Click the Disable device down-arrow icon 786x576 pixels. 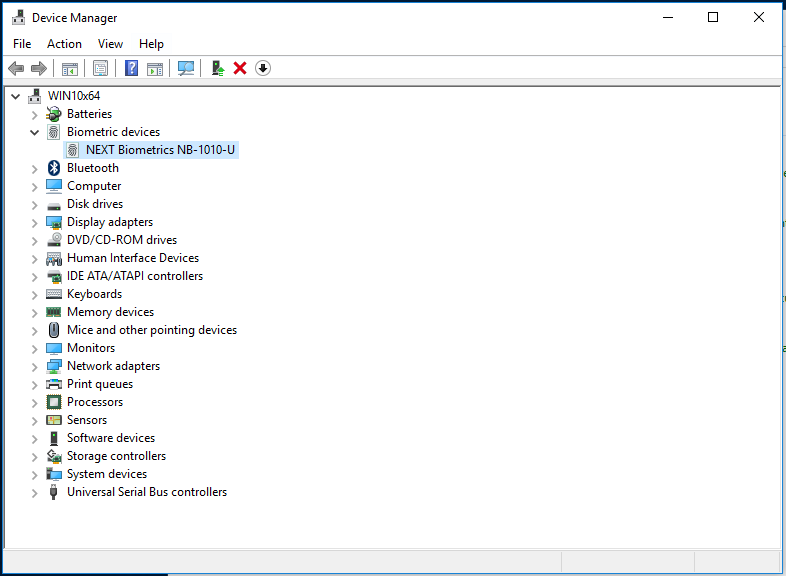pyautogui.click(x=263, y=68)
